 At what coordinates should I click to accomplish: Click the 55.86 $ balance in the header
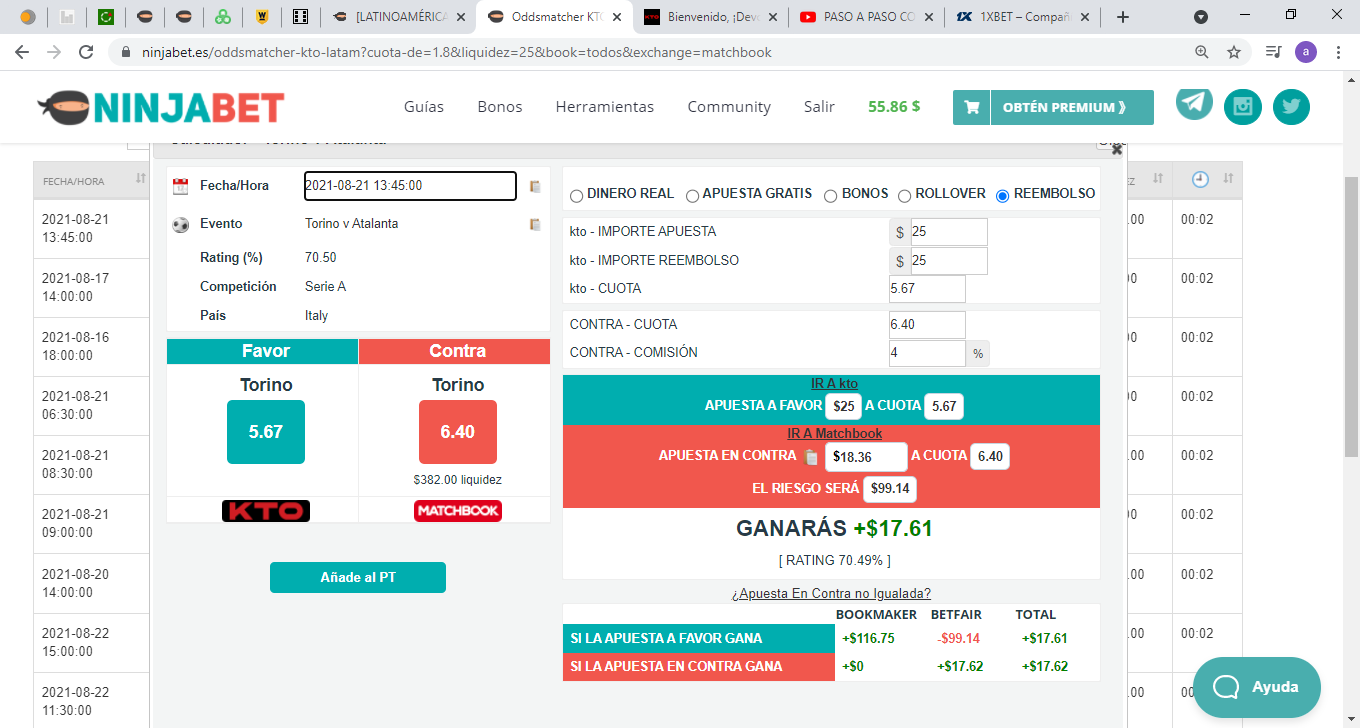tap(894, 107)
